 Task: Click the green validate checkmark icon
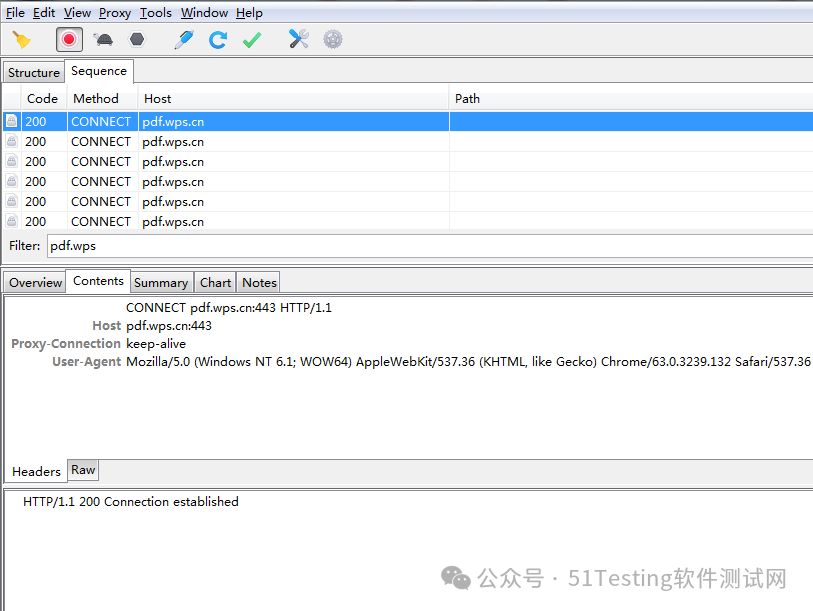[252, 40]
